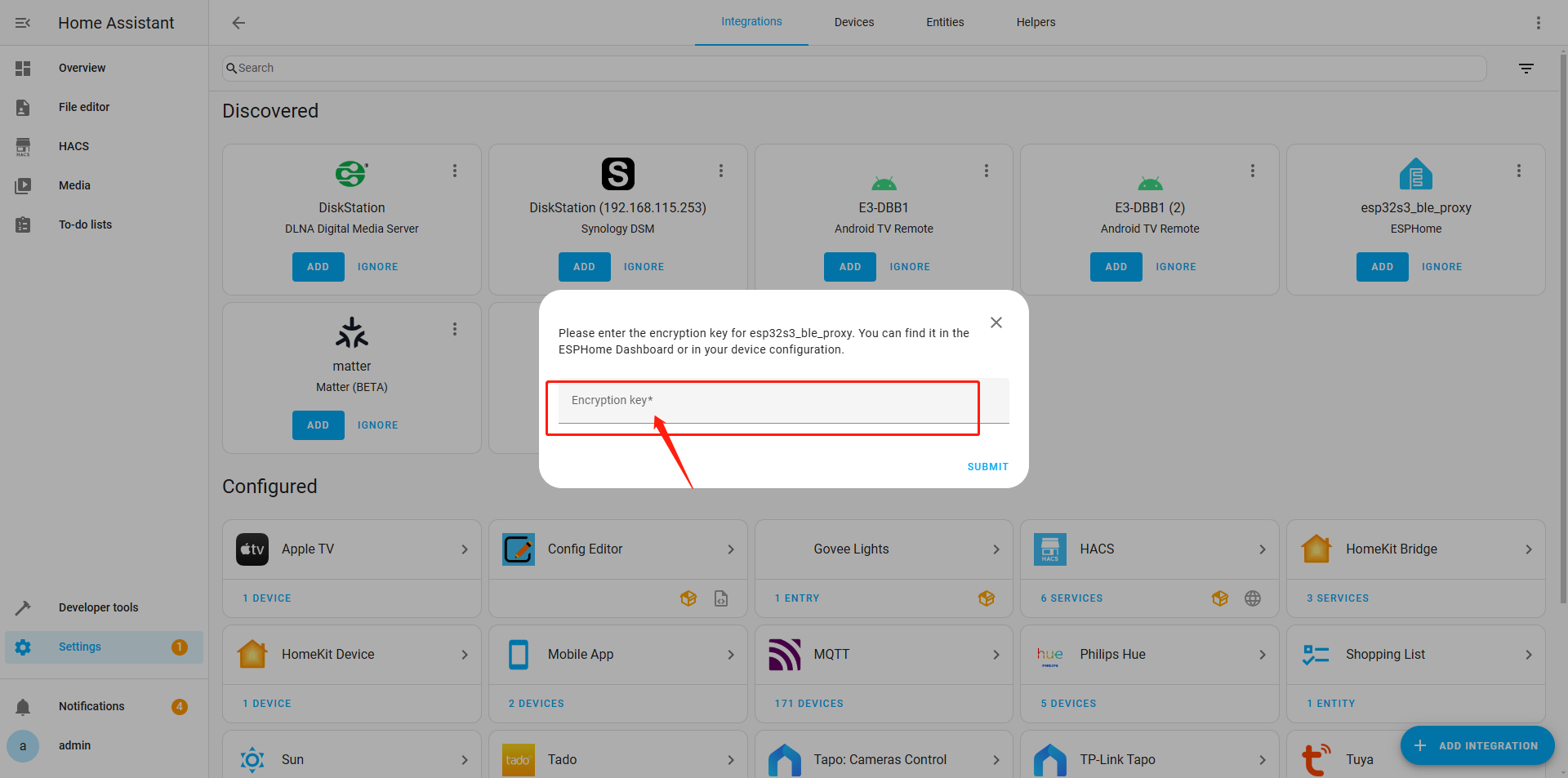Open Developer tools from the sidebar
This screenshot has width=1568, height=778.
click(98, 607)
